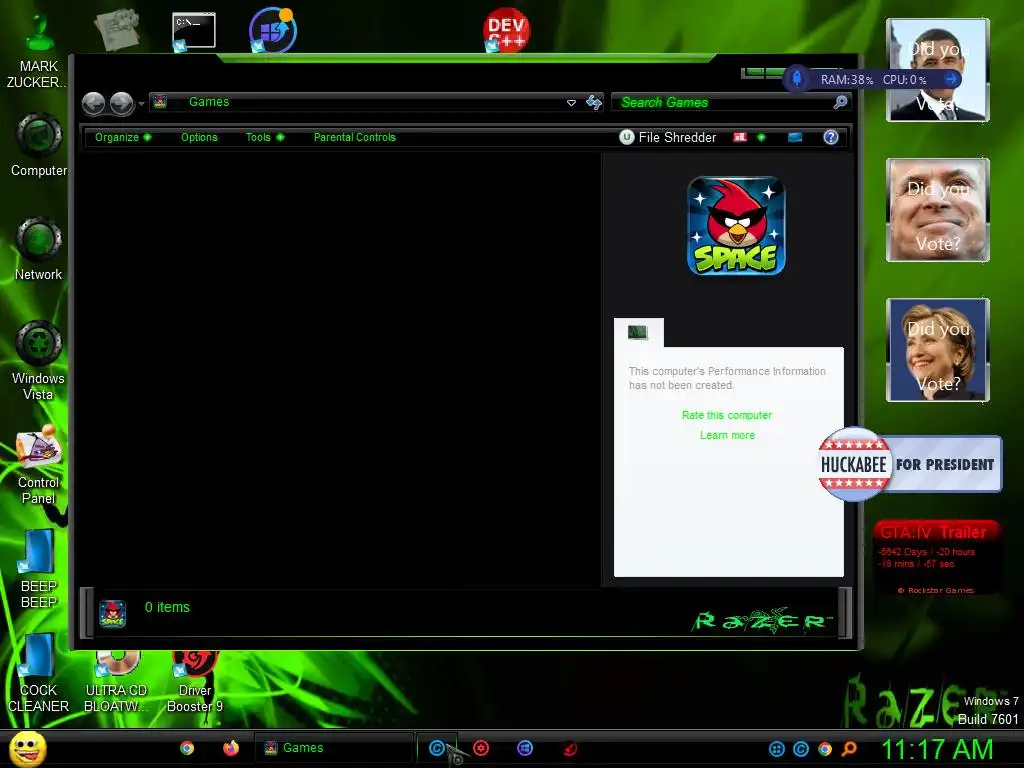Image resolution: width=1024 pixels, height=768 pixels.
Task: Open the blue Windows update arrow shortcut
Action: pyautogui.click(x=272, y=30)
